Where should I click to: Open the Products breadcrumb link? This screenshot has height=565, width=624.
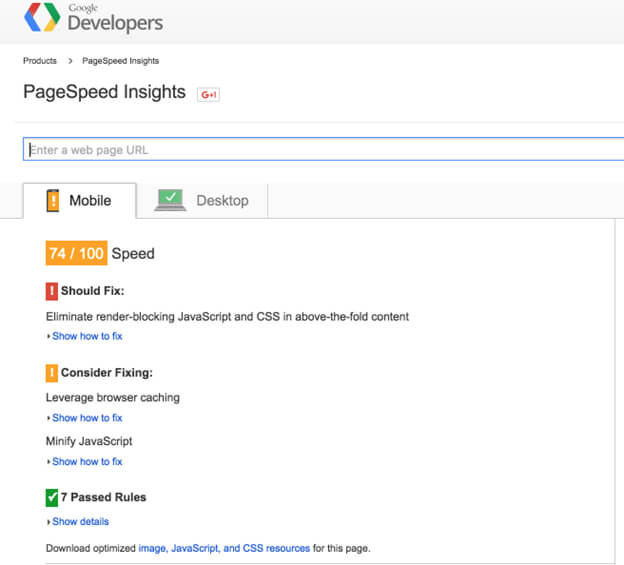tap(40, 61)
